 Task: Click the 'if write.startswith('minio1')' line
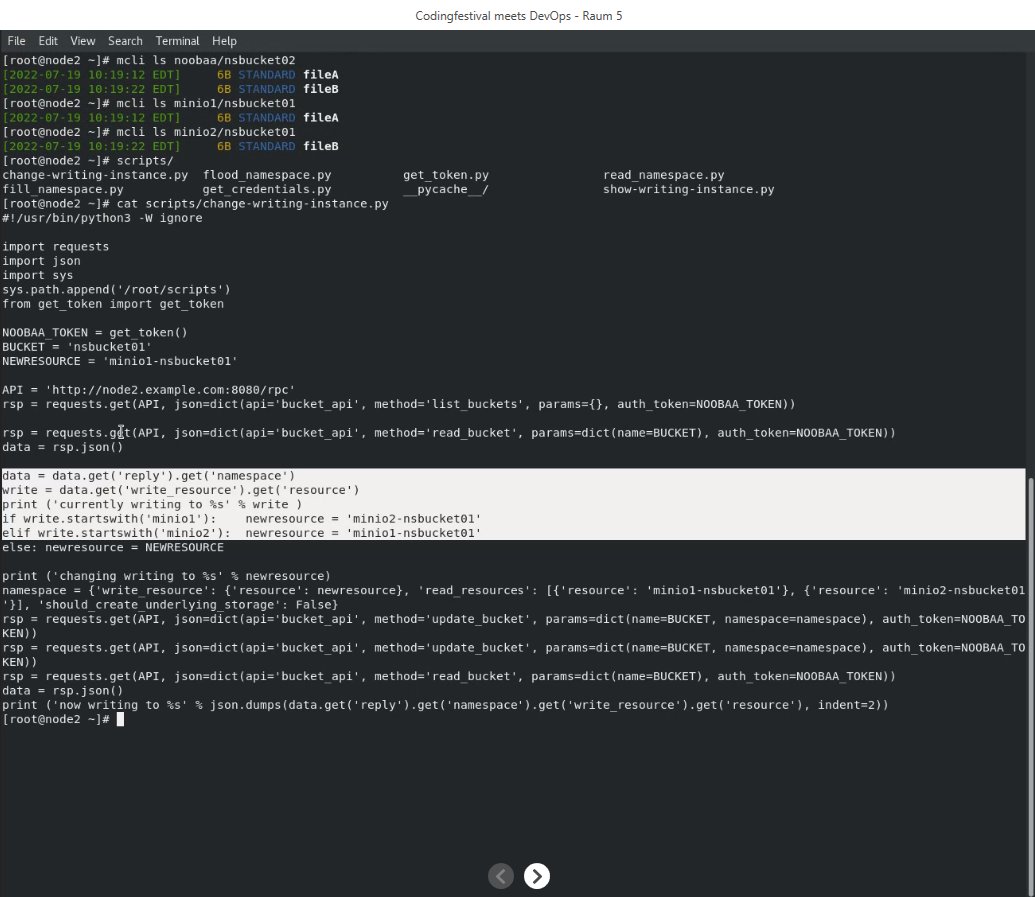tap(242, 519)
